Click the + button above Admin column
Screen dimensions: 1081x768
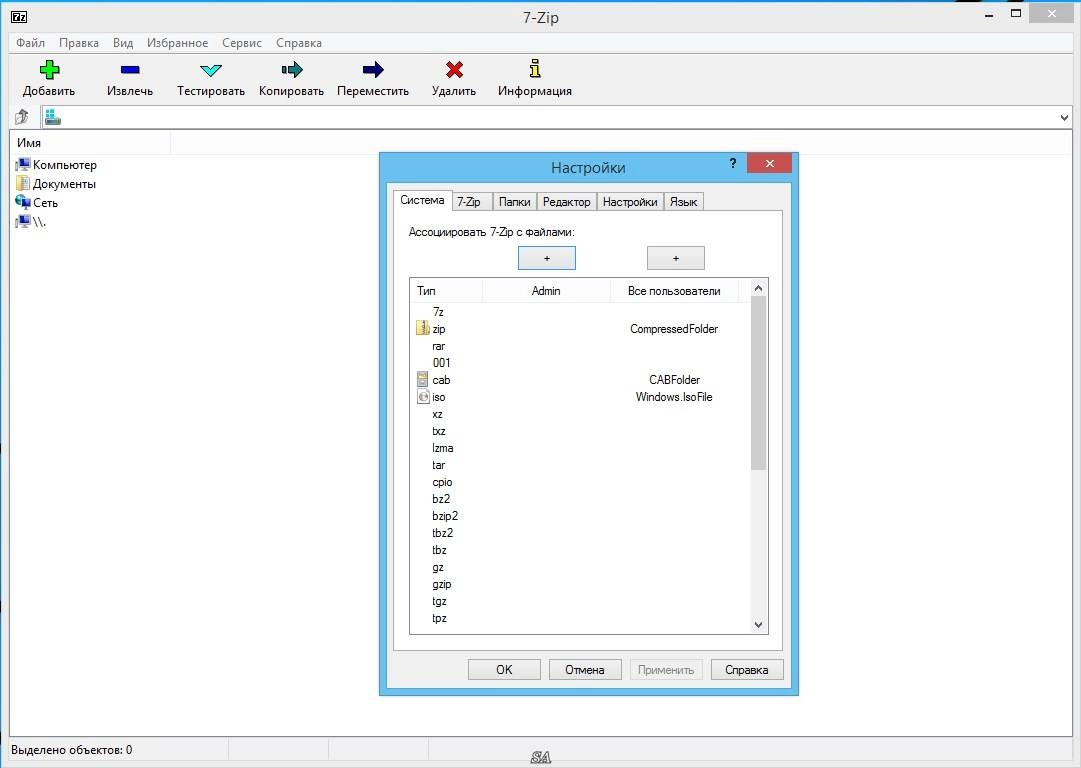[x=547, y=258]
